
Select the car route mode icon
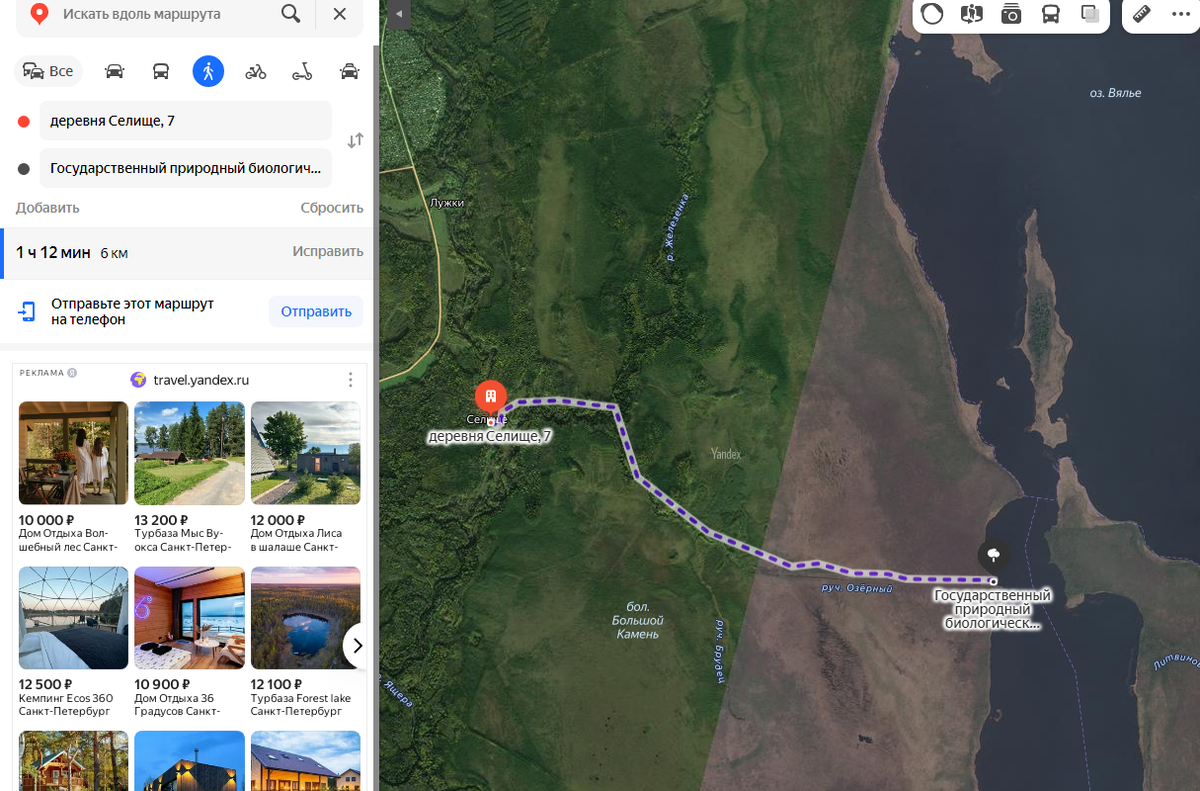115,71
